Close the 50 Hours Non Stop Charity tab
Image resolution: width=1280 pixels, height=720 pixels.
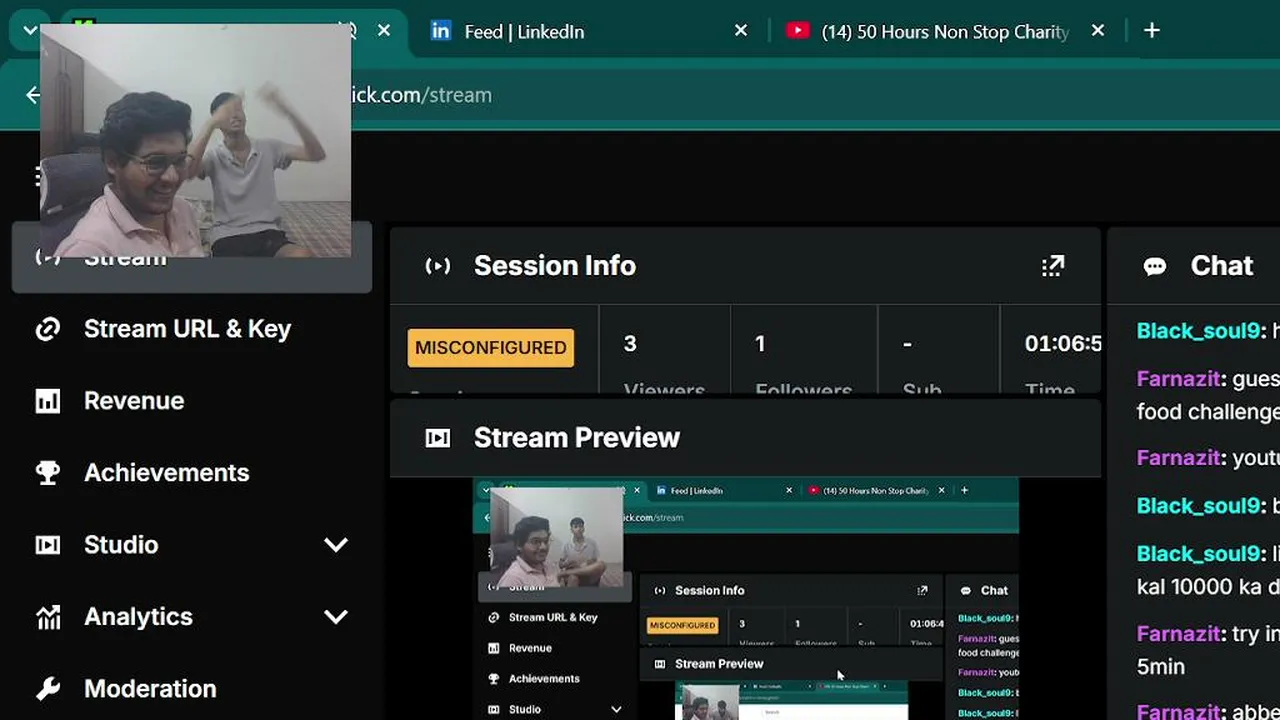pyautogui.click(x=1098, y=31)
